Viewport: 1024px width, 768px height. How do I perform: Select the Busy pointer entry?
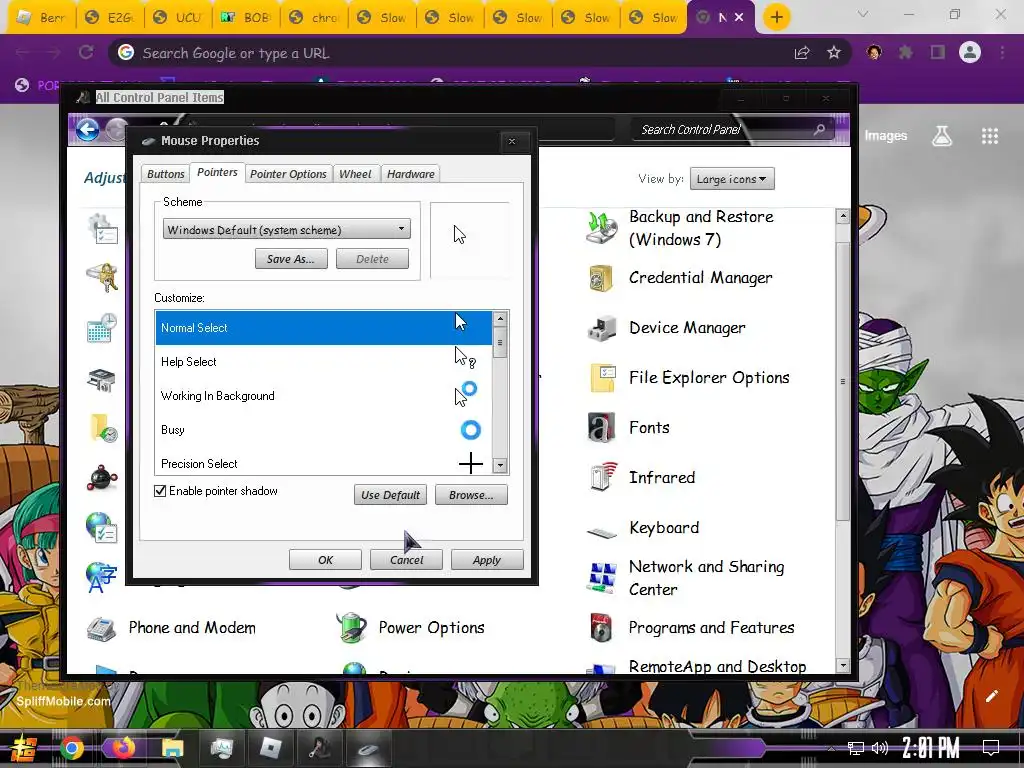[324, 430]
